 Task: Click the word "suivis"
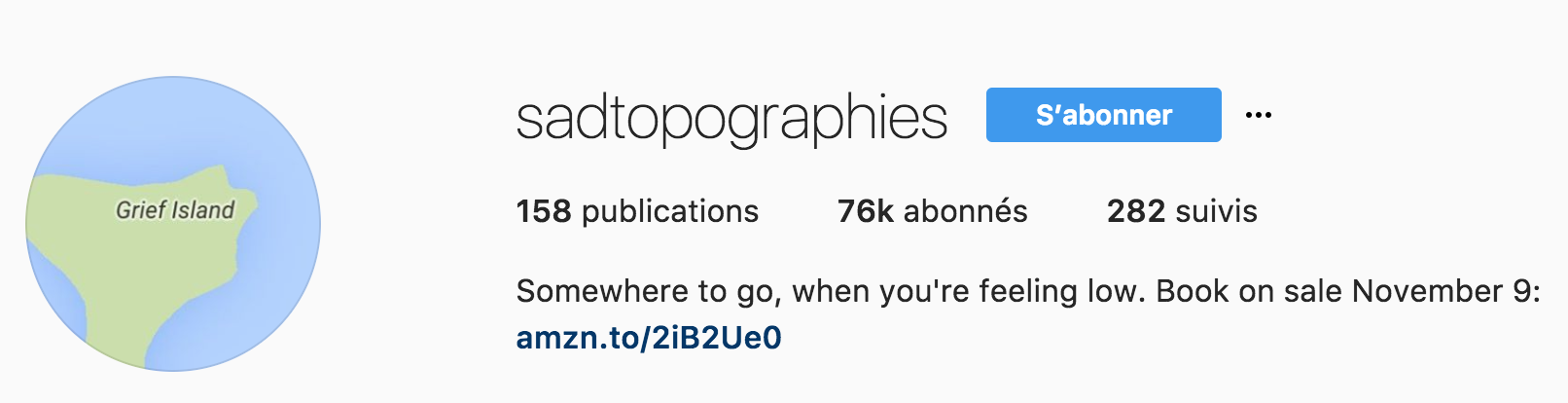pos(1216,211)
